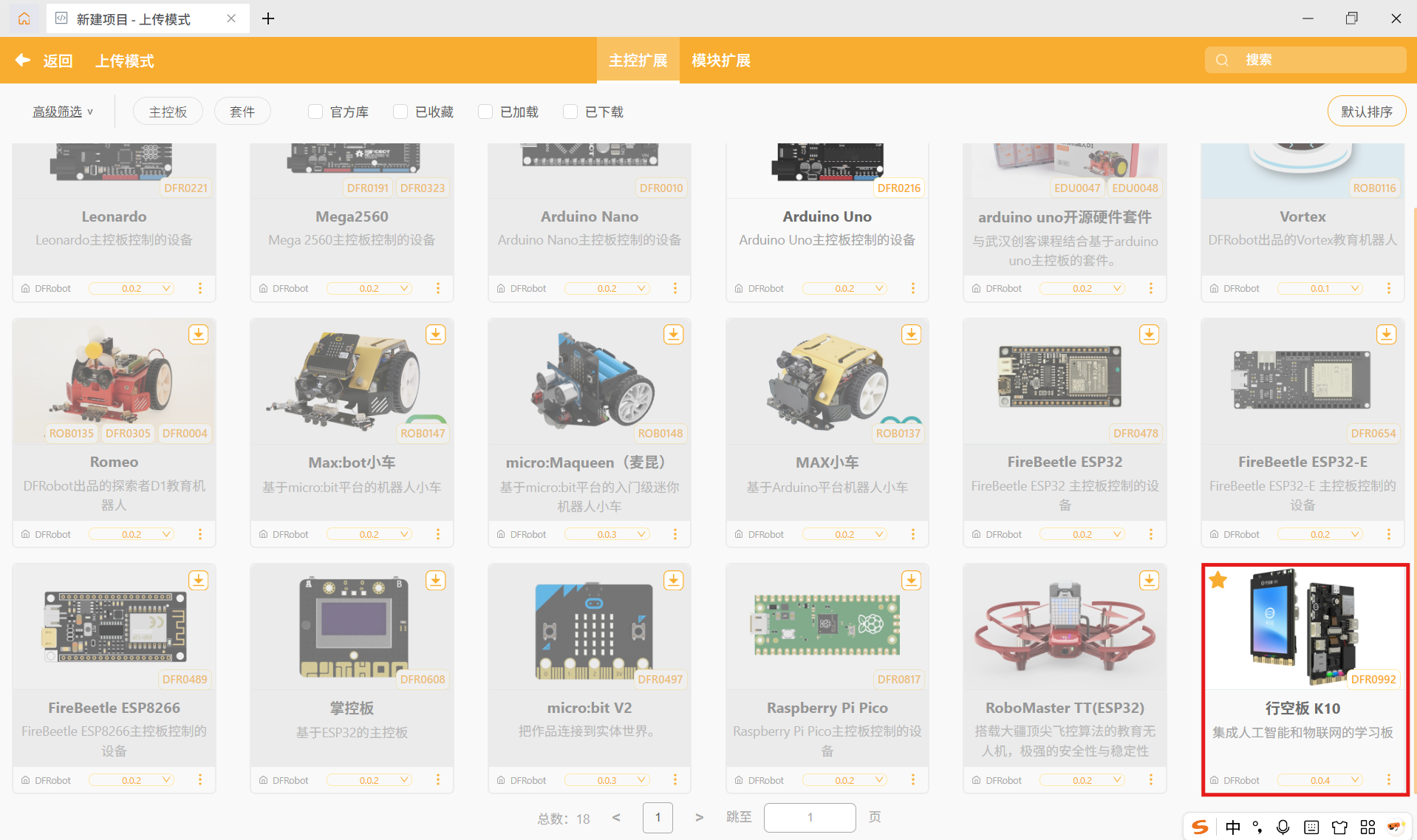Open the three-dot menu on Arduino Uno card
The width and height of the screenshot is (1417, 840).
click(x=912, y=288)
